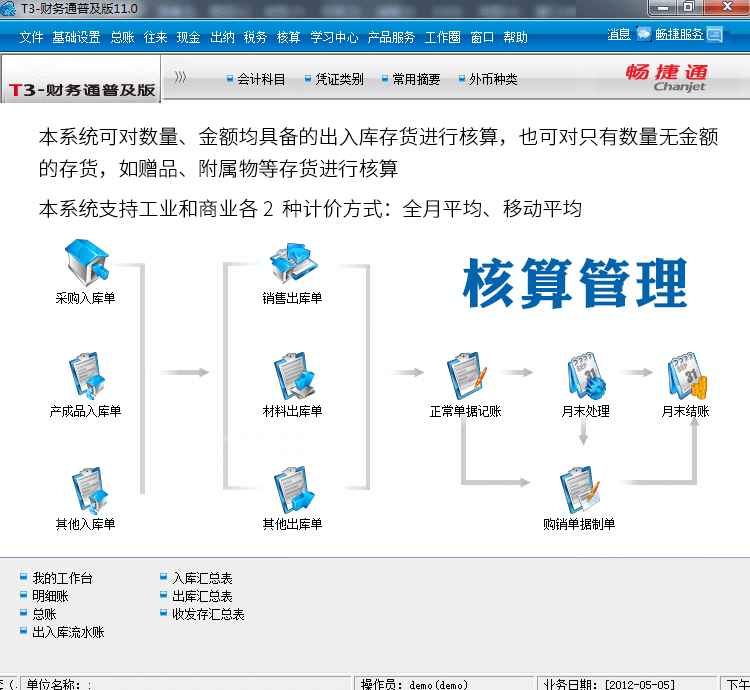Click the 操作员 demo status bar entry
Image resolution: width=750 pixels, height=690 pixels.
(x=444, y=684)
